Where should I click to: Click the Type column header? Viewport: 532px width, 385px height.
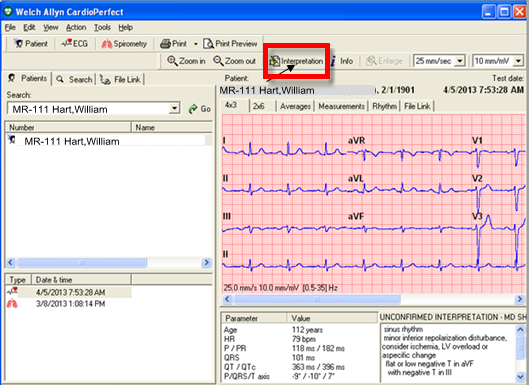18,280
